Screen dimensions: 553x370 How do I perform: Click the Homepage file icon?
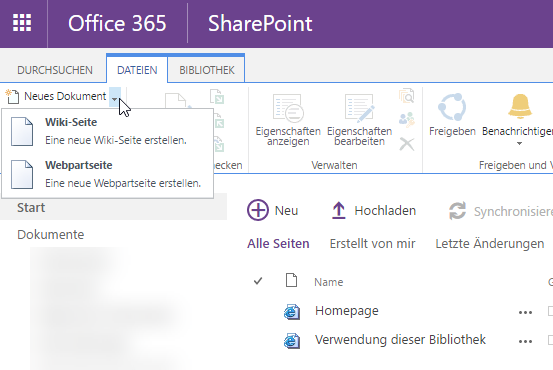(x=292, y=311)
